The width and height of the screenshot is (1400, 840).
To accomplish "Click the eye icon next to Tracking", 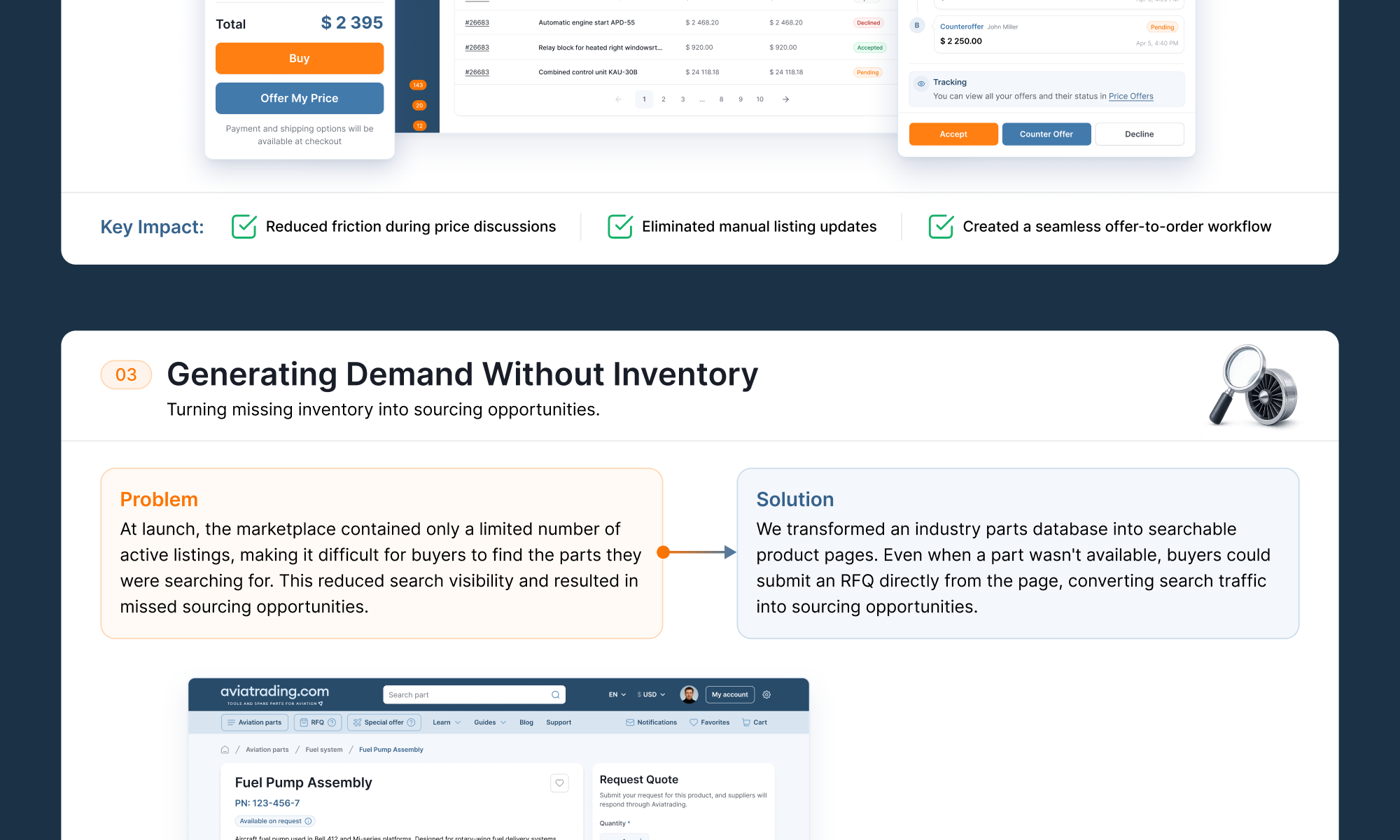I will point(921,83).
